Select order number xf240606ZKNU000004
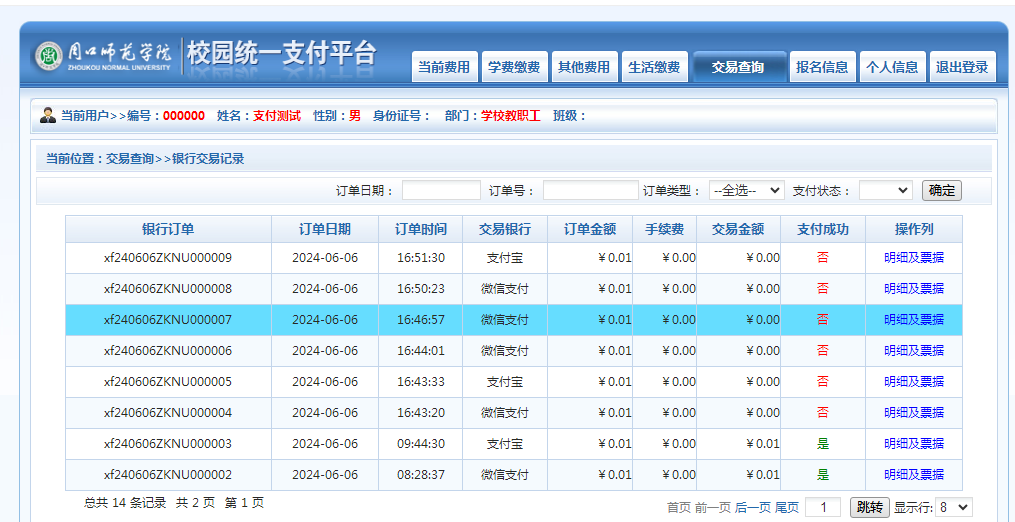1015x522 pixels. click(x=168, y=413)
